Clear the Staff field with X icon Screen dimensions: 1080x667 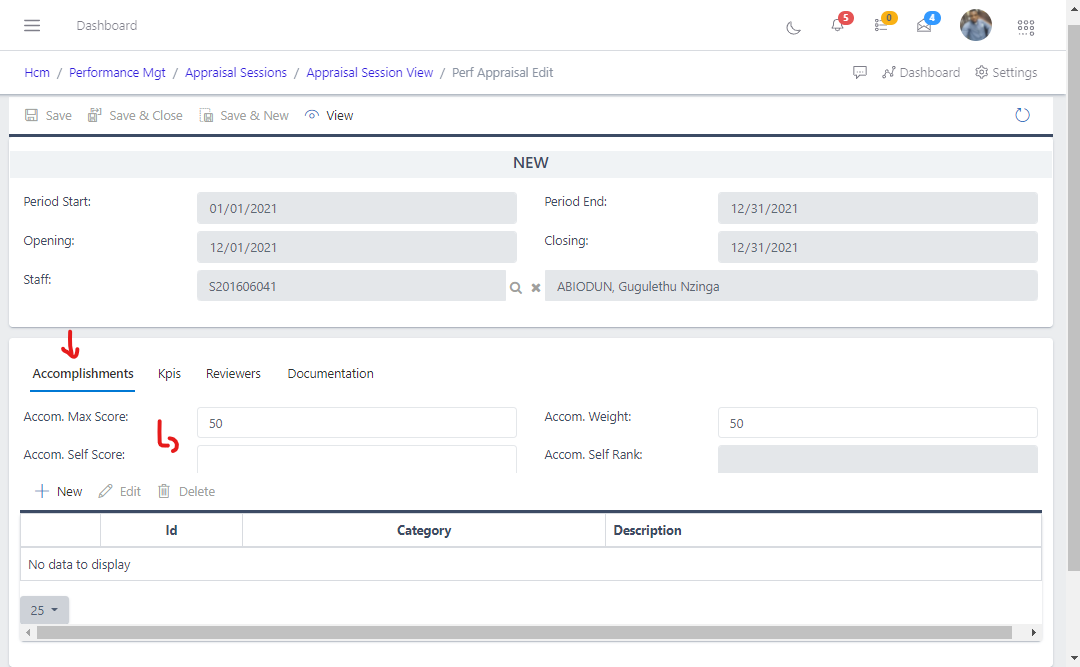point(536,287)
